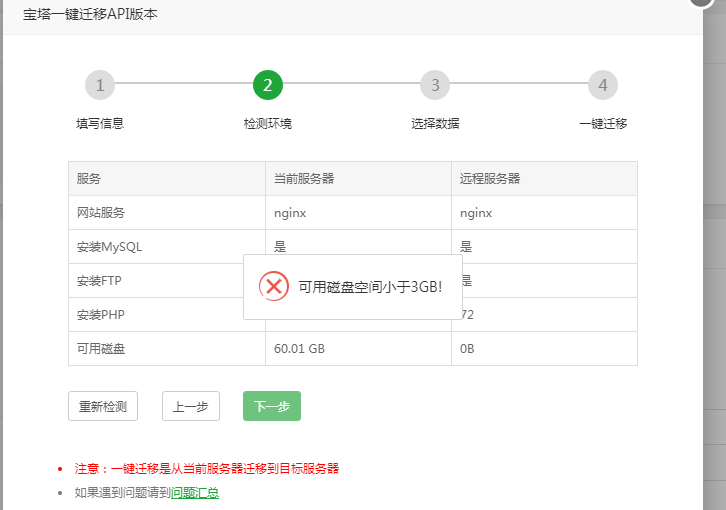The width and height of the screenshot is (726, 510).
Task: Click the 一键迁移 step label
Action: pos(603,124)
